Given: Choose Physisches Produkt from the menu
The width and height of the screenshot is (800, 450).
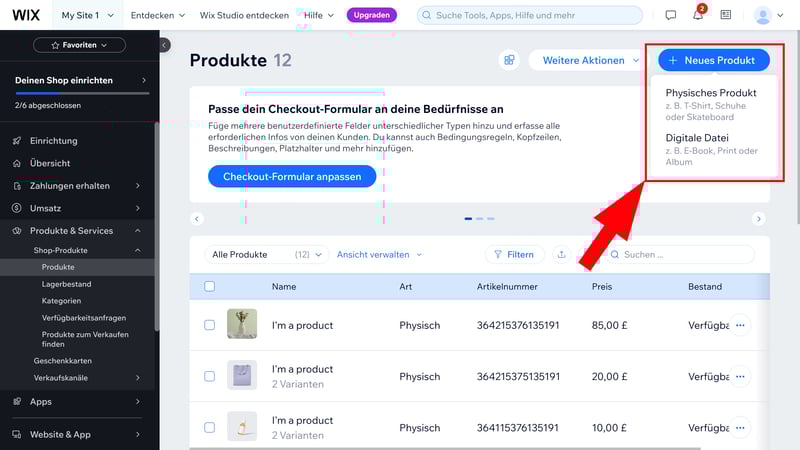Looking at the screenshot, I should pyautogui.click(x=711, y=93).
